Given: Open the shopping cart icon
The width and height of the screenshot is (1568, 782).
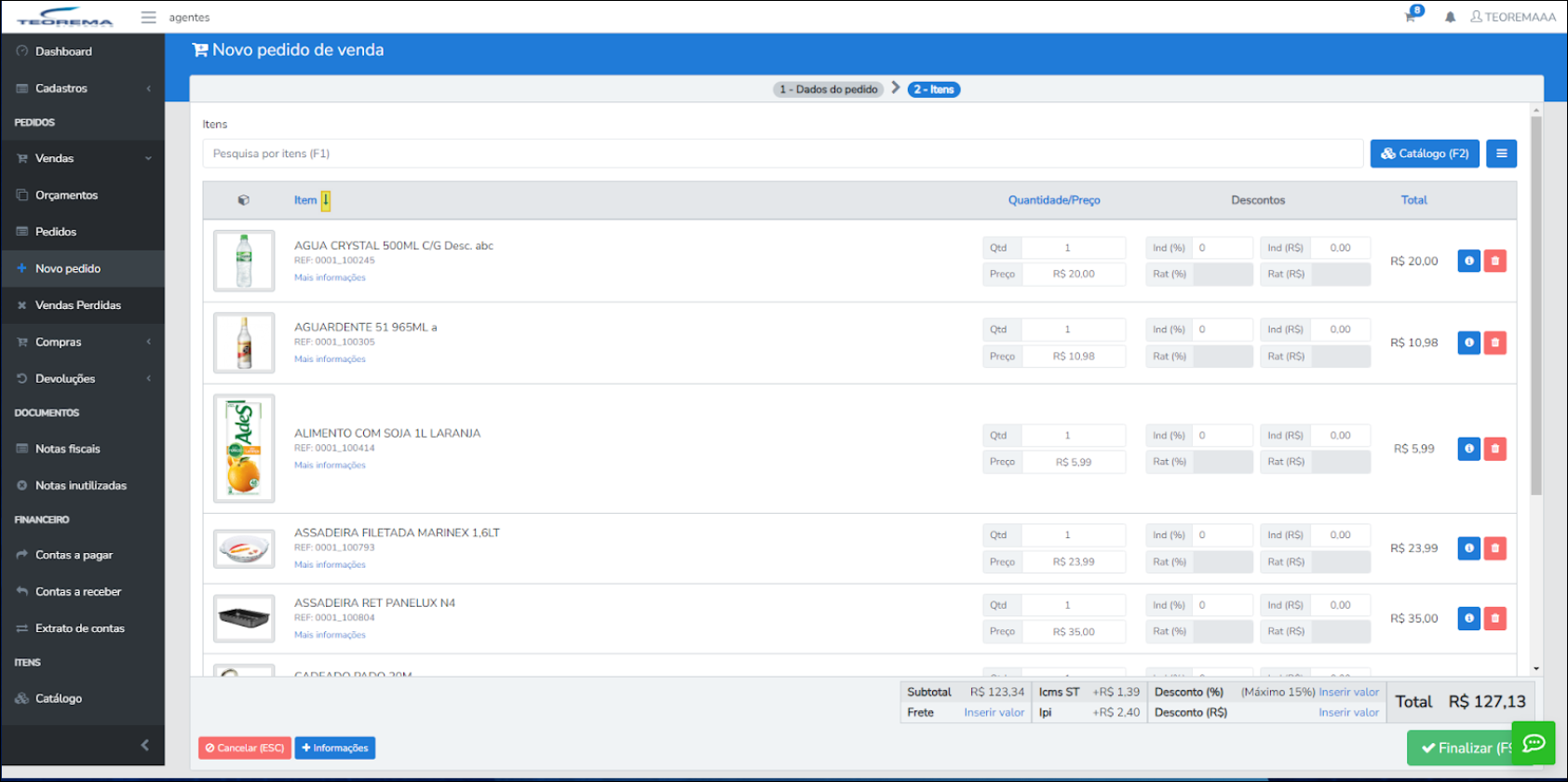Looking at the screenshot, I should [x=1410, y=17].
